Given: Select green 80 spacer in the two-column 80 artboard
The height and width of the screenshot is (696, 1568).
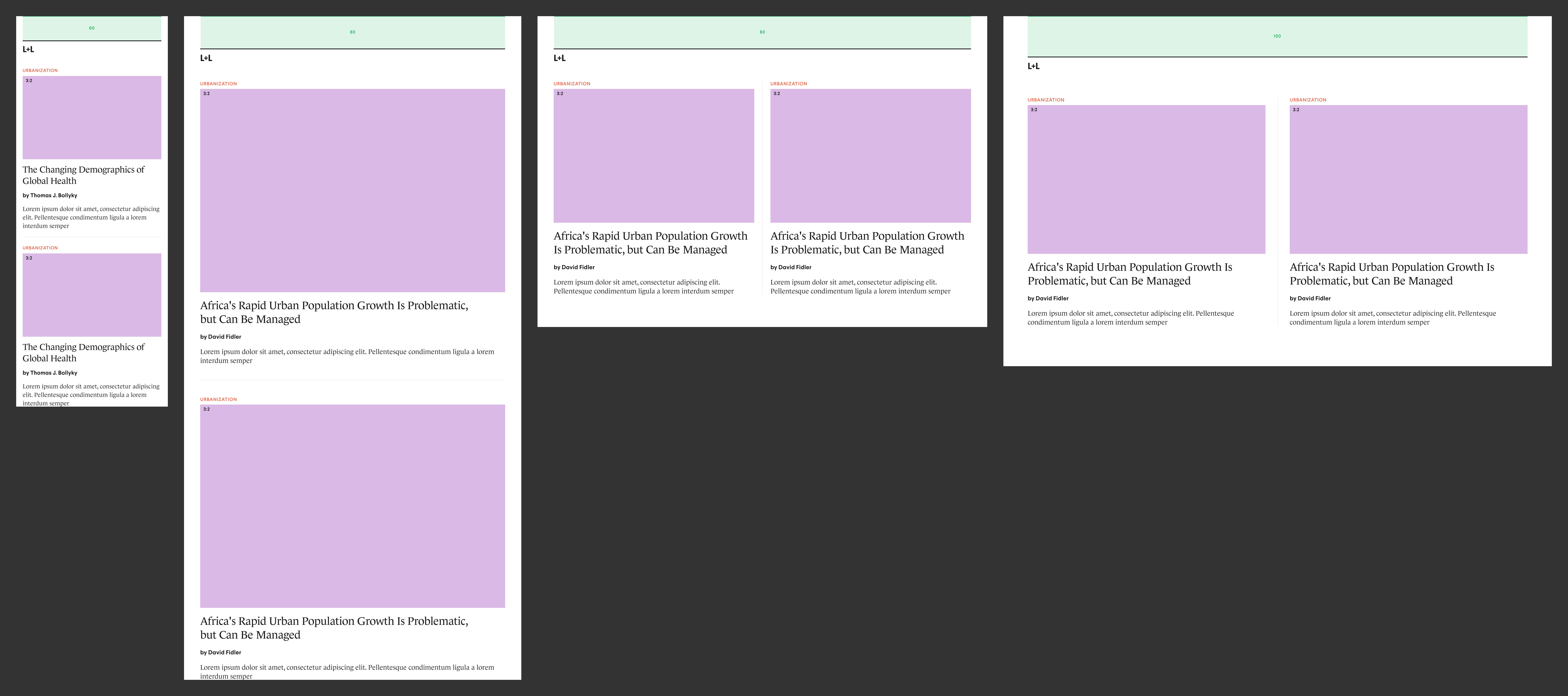Looking at the screenshot, I should coord(762,32).
